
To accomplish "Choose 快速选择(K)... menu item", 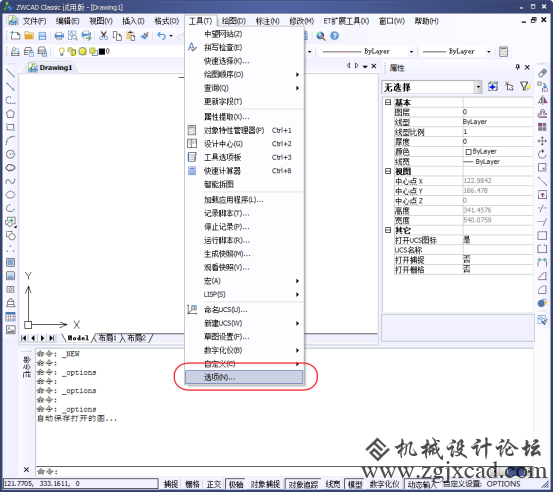I will tap(244, 61).
